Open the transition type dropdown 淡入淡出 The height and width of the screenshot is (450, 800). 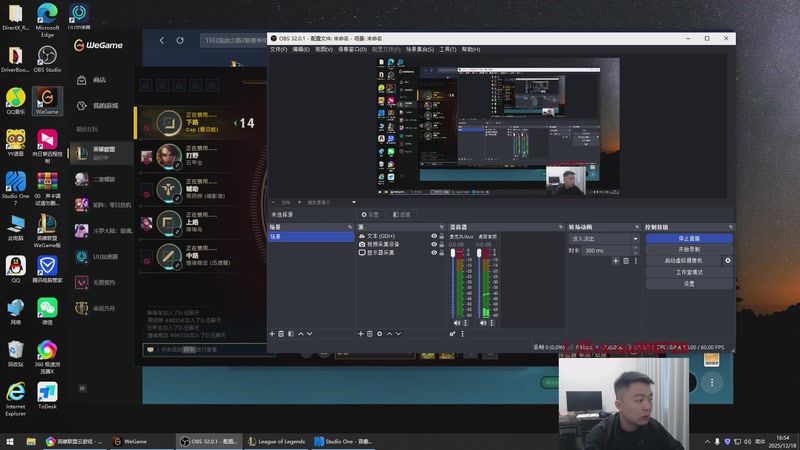(604, 239)
